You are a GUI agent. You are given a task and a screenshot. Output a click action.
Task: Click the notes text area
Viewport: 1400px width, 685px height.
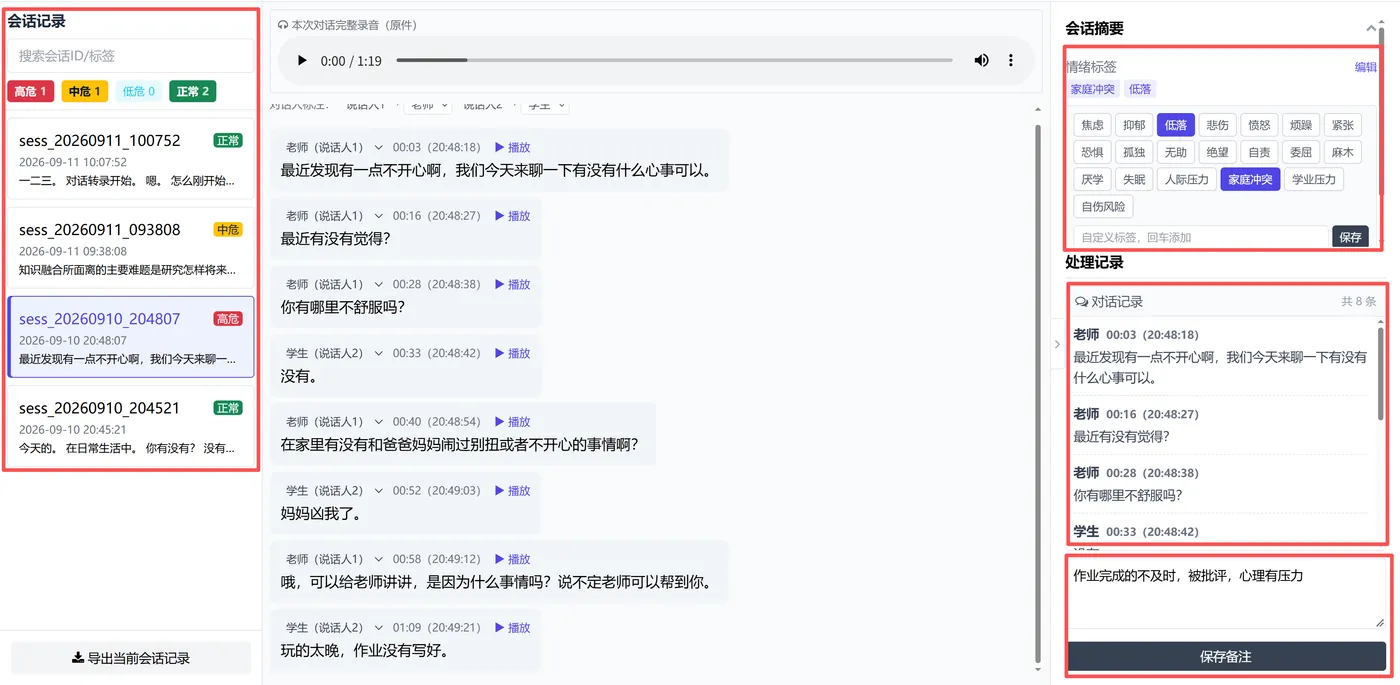pyautogui.click(x=1227, y=595)
